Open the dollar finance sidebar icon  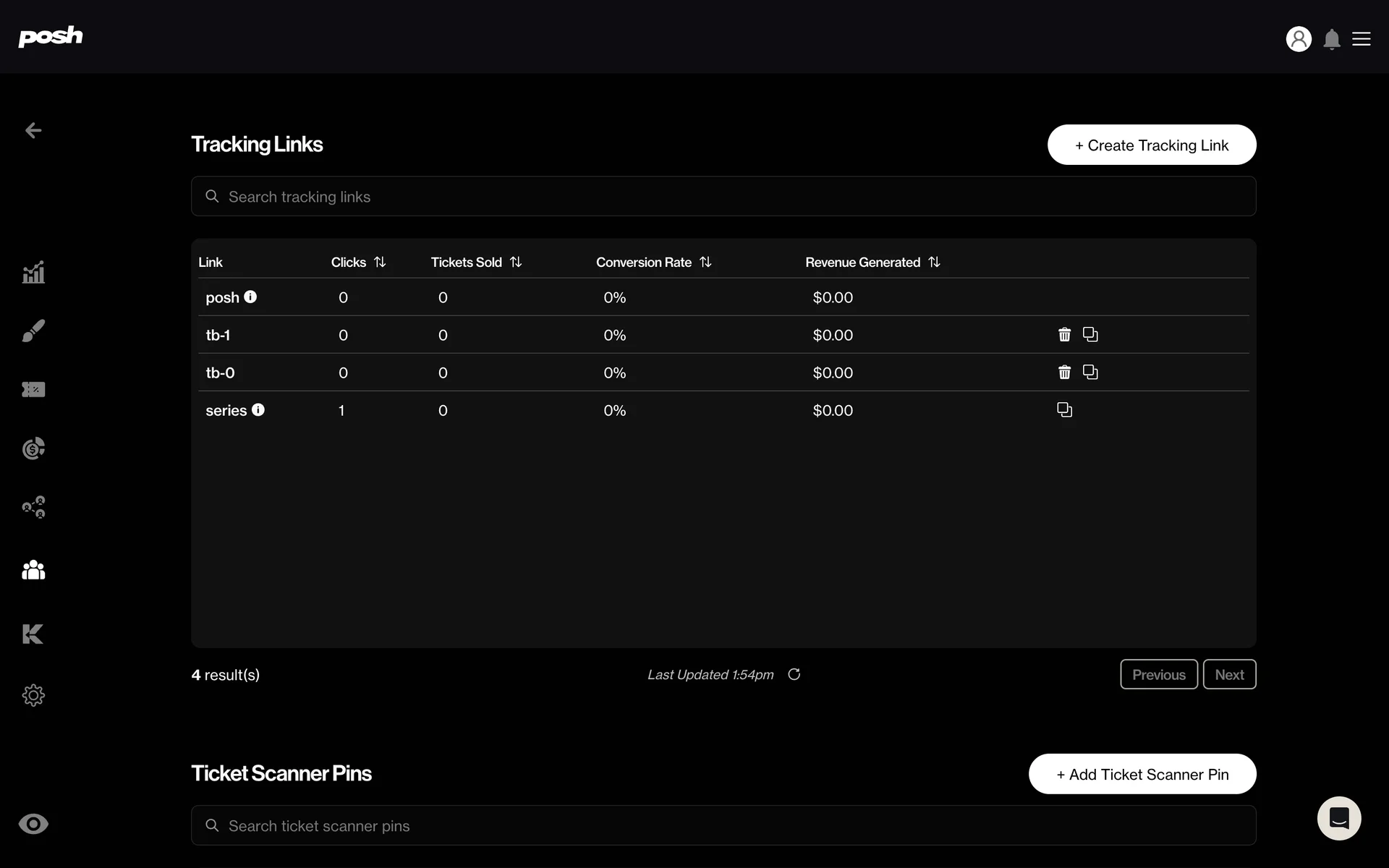point(33,448)
